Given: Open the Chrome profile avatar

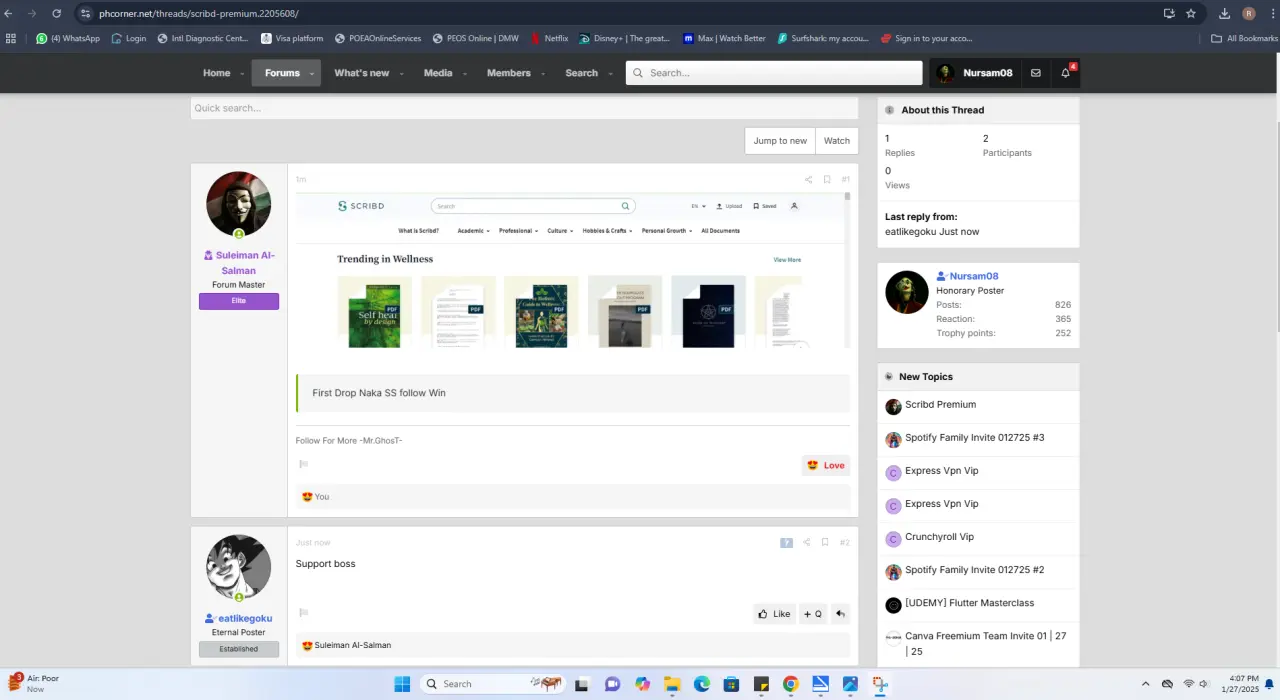Looking at the screenshot, I should pos(1249,13).
